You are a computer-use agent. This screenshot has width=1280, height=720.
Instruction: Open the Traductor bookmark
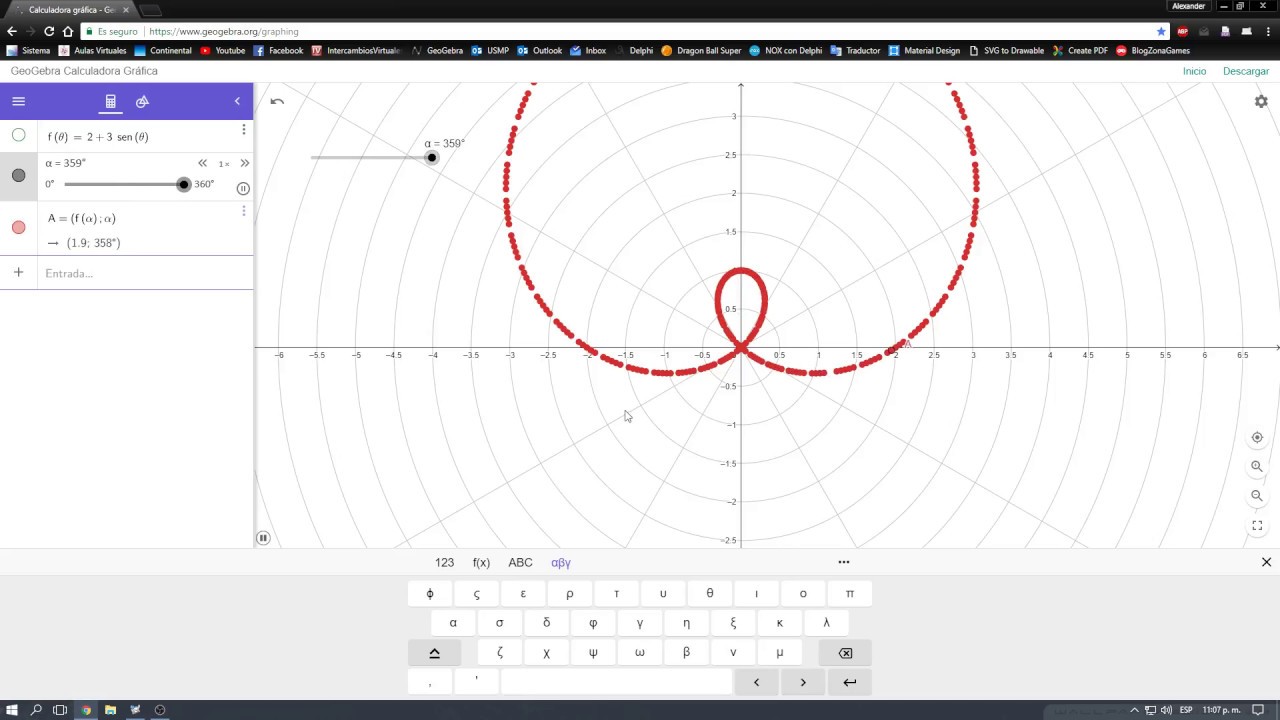click(x=855, y=50)
